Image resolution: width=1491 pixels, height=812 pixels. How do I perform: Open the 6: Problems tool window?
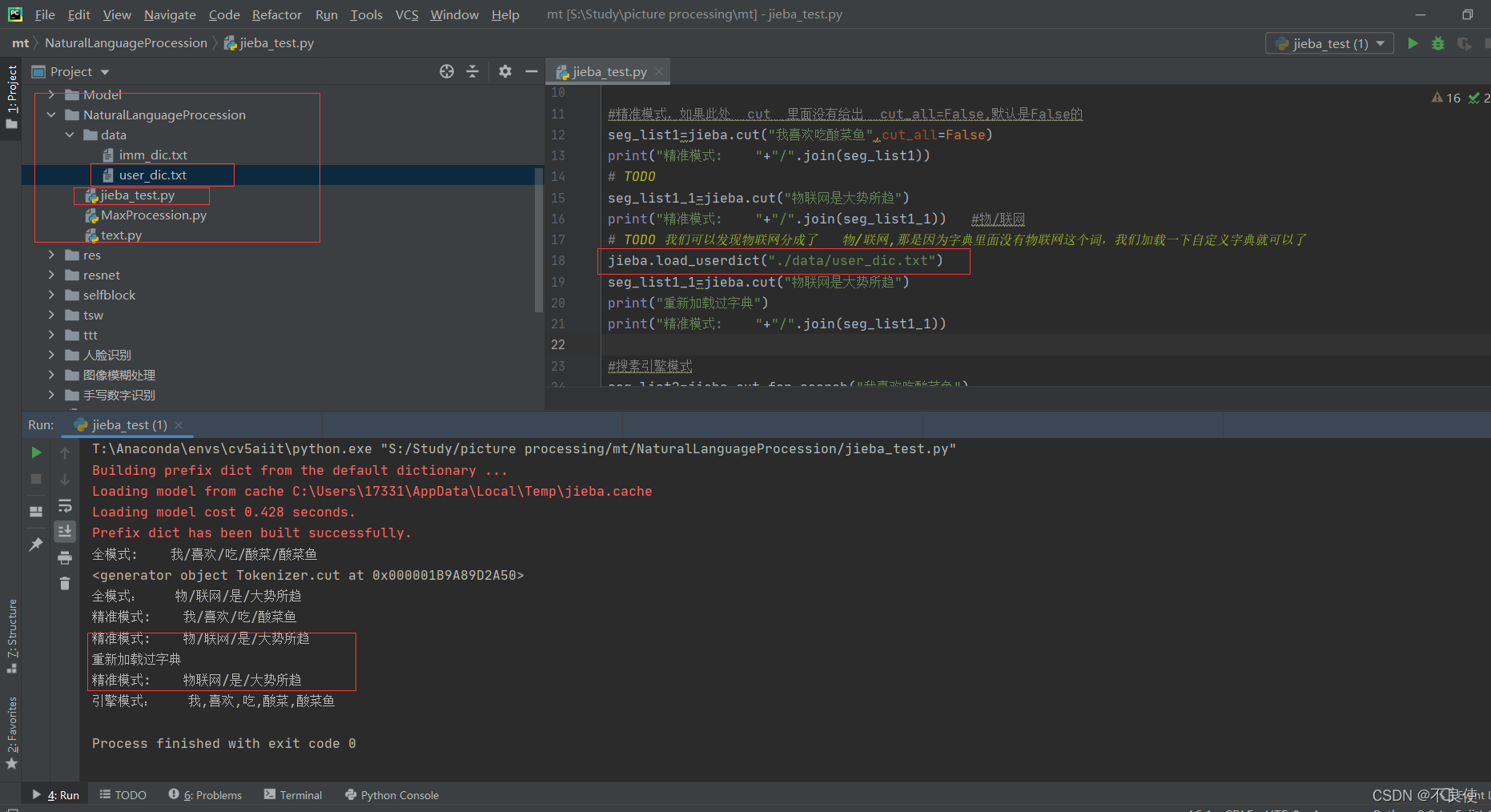(205, 795)
